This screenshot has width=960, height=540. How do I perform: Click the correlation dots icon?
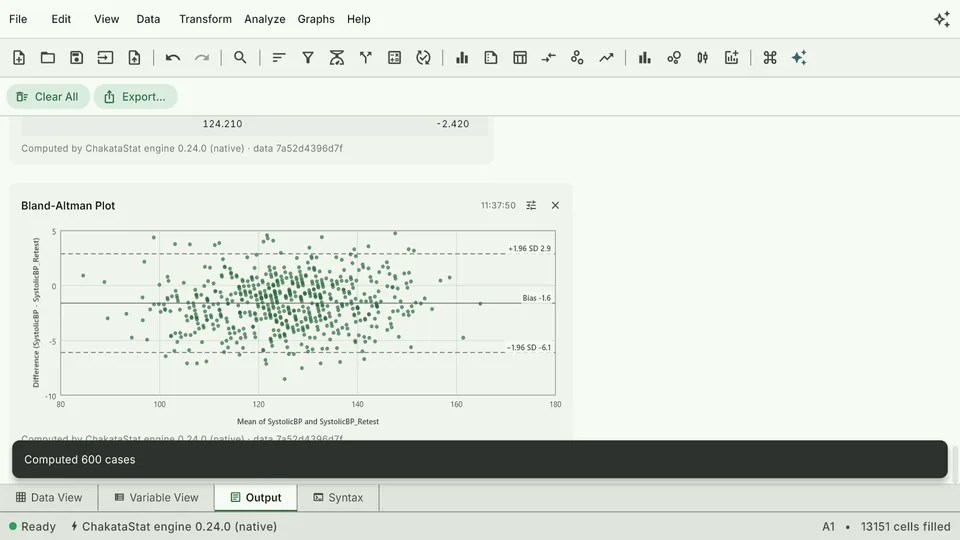[x=577, y=58]
